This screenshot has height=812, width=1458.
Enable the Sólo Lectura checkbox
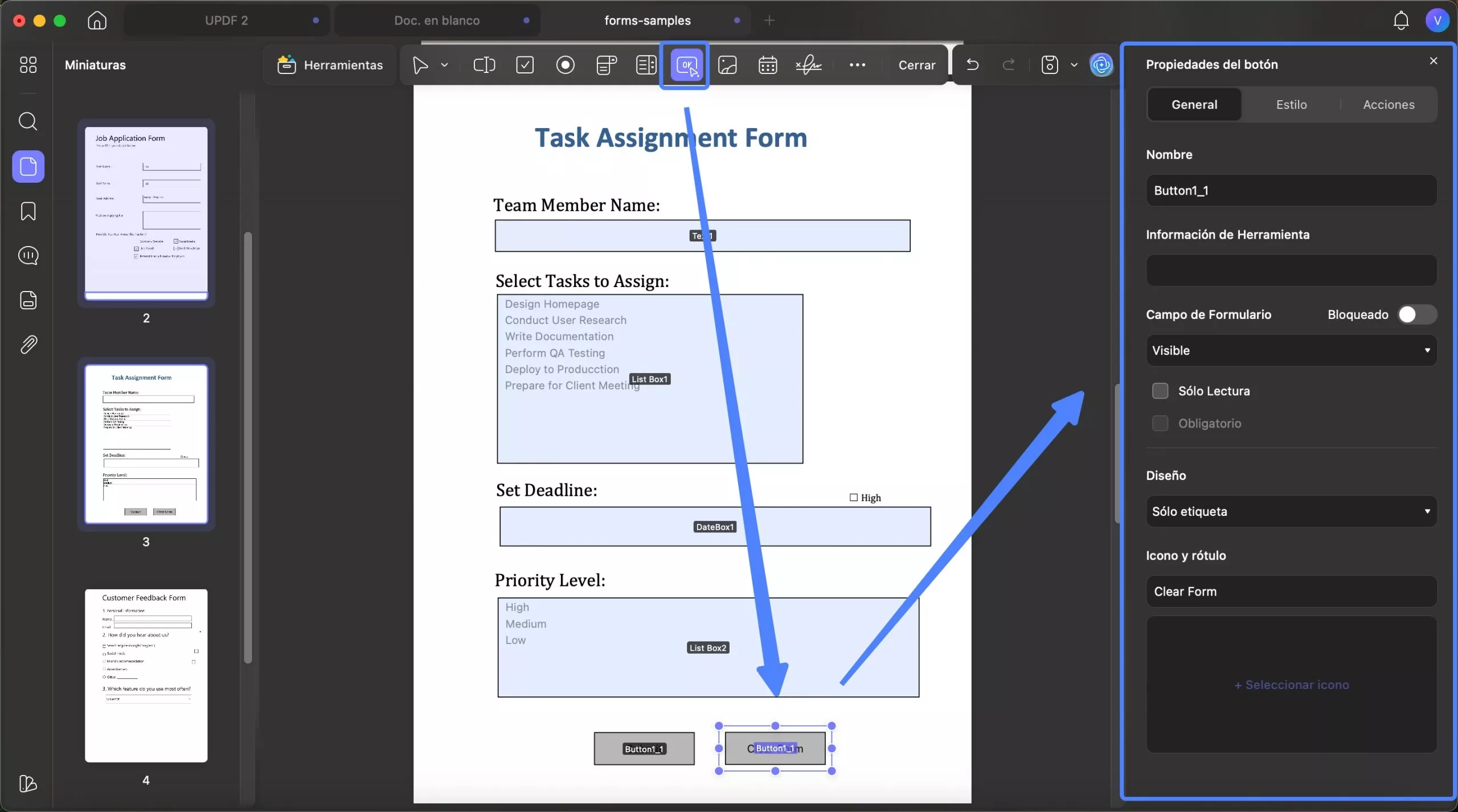pos(1160,391)
